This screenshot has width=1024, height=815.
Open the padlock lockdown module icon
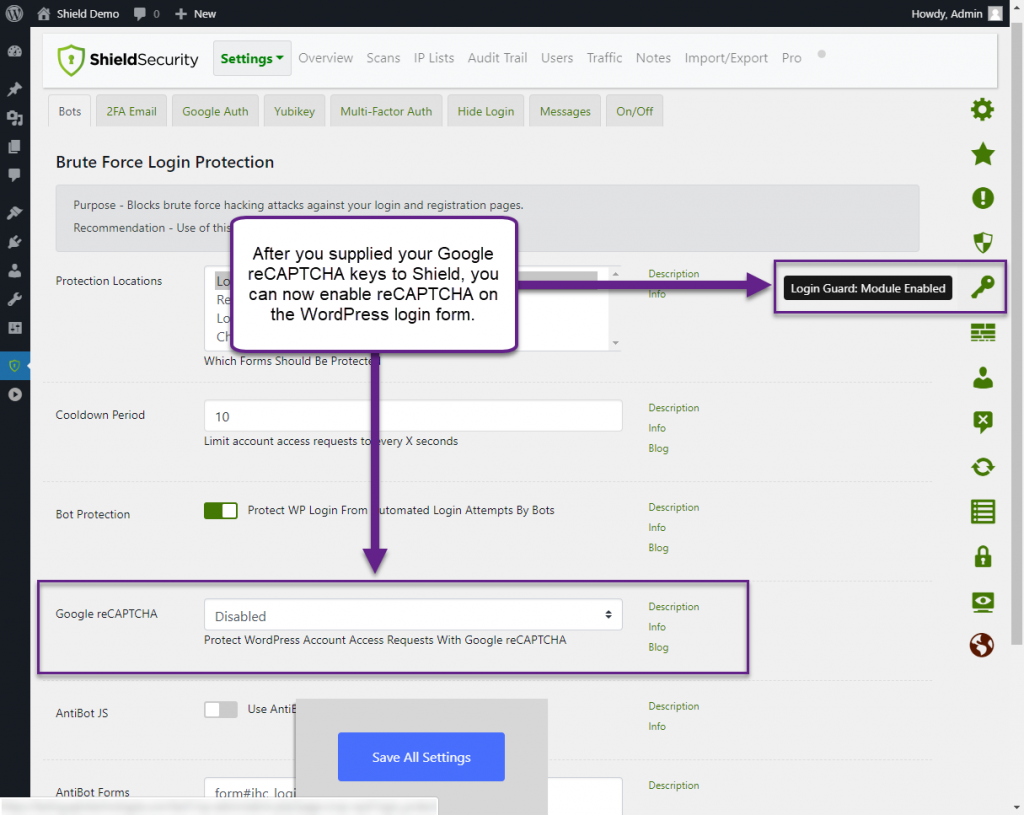982,556
